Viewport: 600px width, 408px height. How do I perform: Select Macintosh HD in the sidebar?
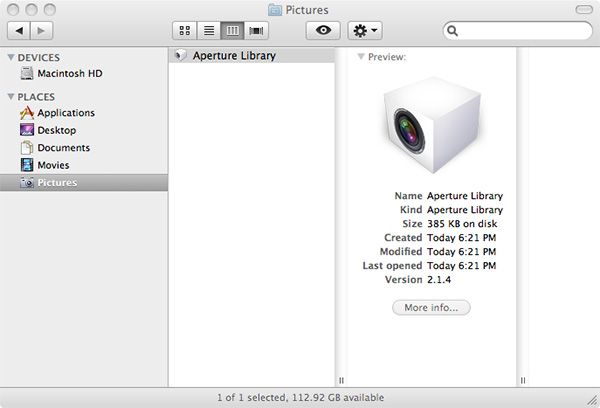pyautogui.click(x=84, y=73)
